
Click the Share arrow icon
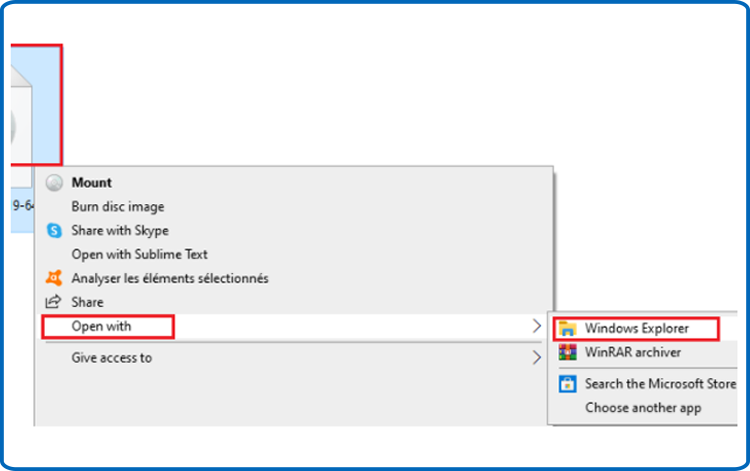pyautogui.click(x=53, y=302)
